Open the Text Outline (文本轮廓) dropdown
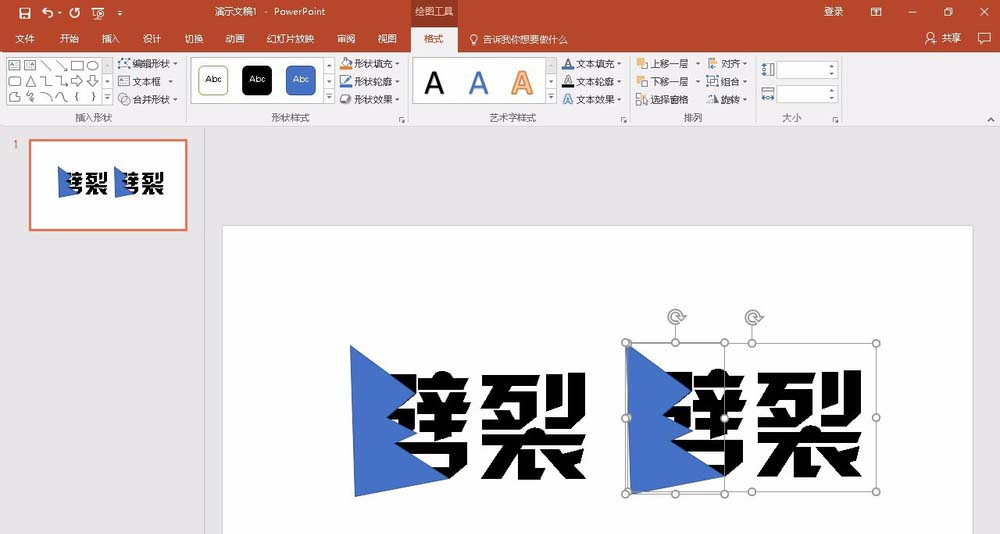This screenshot has width=1000, height=534. tap(592, 81)
